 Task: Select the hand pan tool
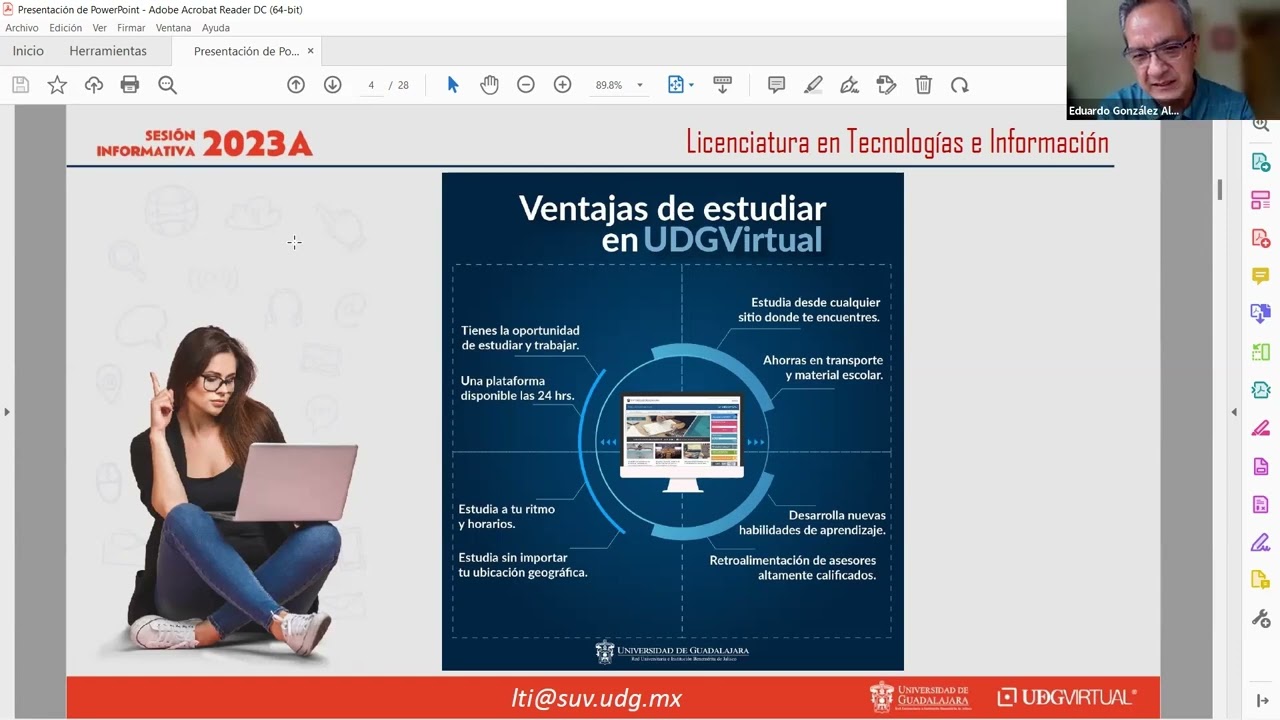489,85
